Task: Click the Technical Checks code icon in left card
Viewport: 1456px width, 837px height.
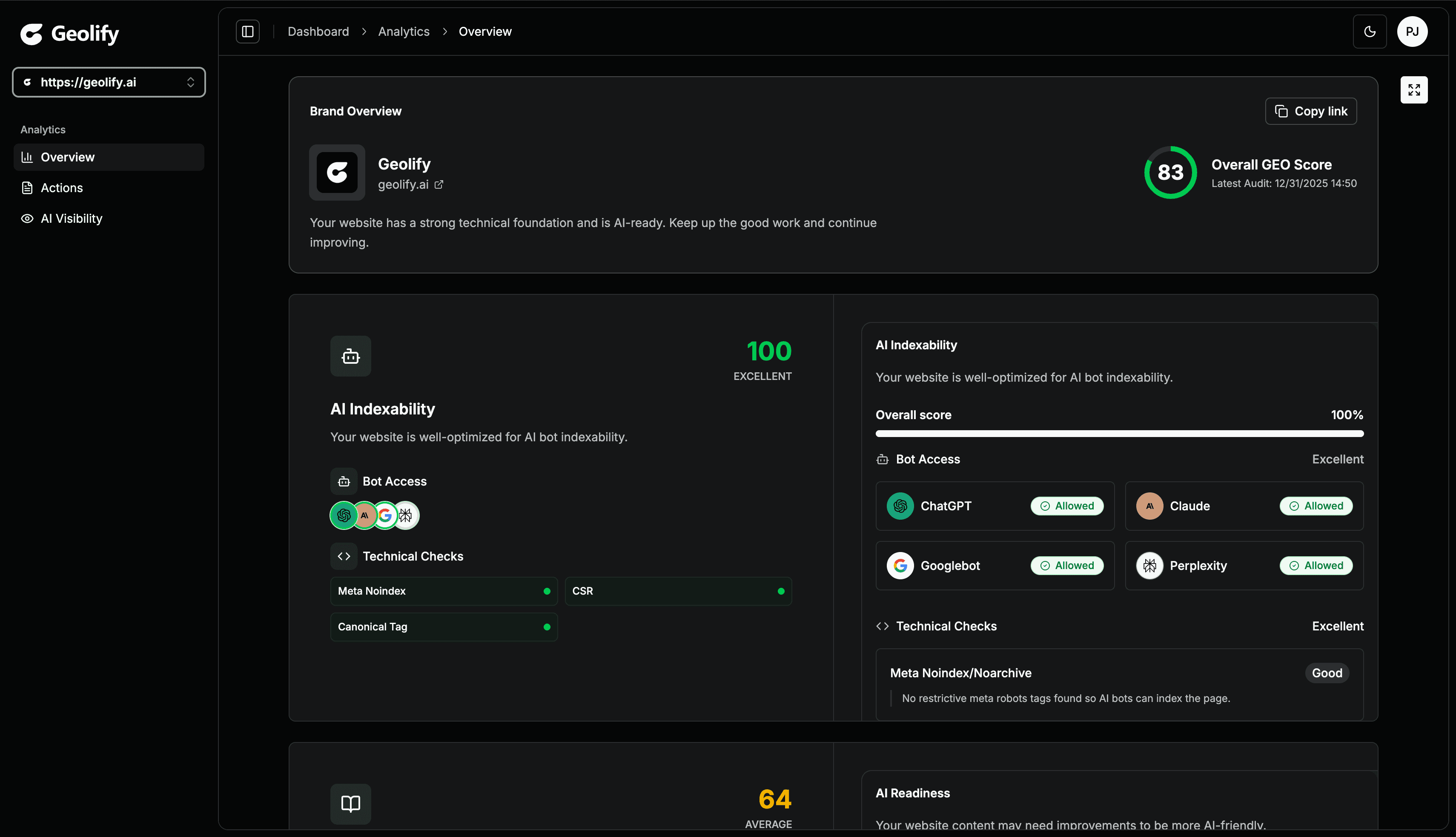Action: [x=344, y=556]
